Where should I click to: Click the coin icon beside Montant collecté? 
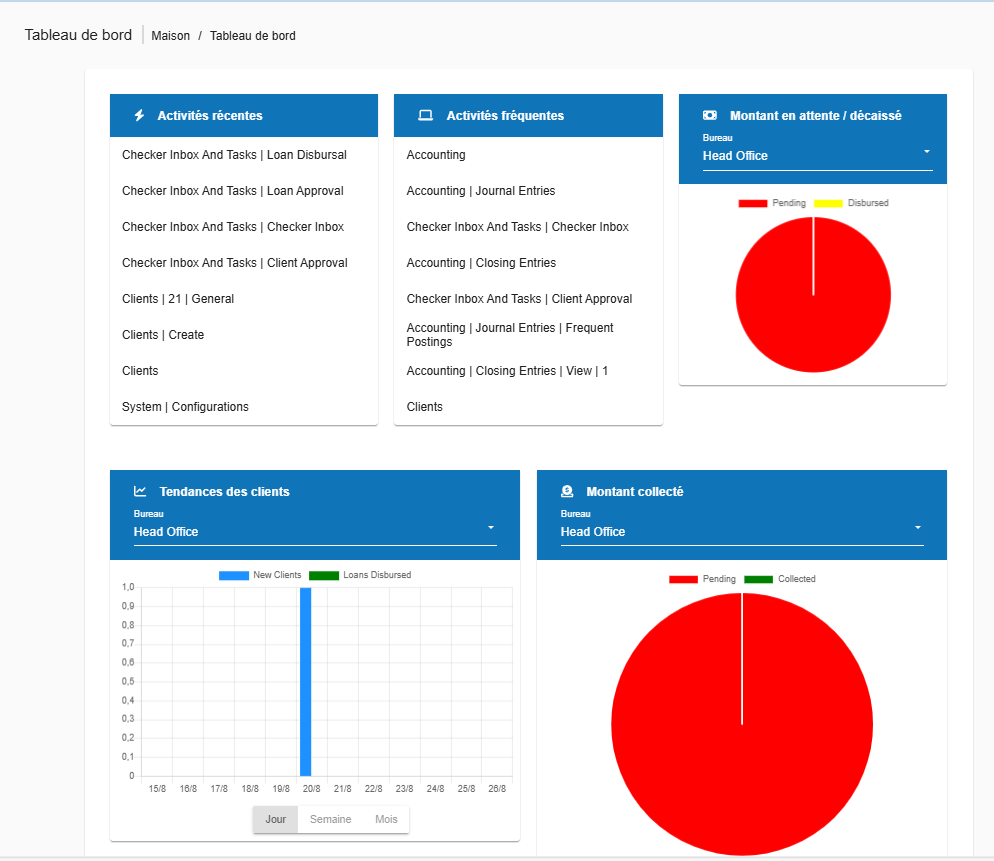click(x=567, y=492)
